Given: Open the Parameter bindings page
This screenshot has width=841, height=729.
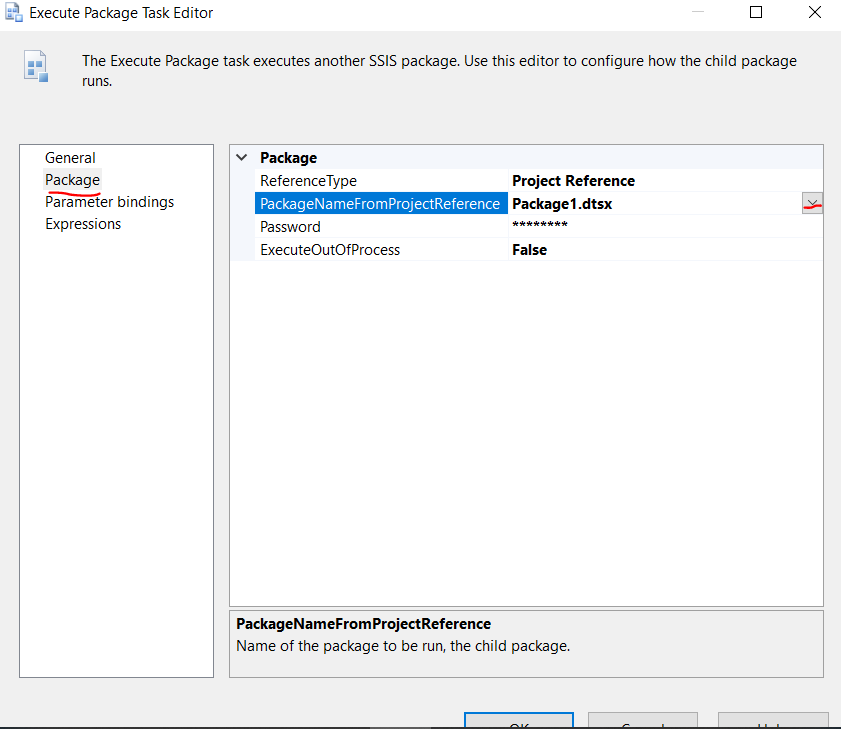Looking at the screenshot, I should pyautogui.click(x=109, y=201).
